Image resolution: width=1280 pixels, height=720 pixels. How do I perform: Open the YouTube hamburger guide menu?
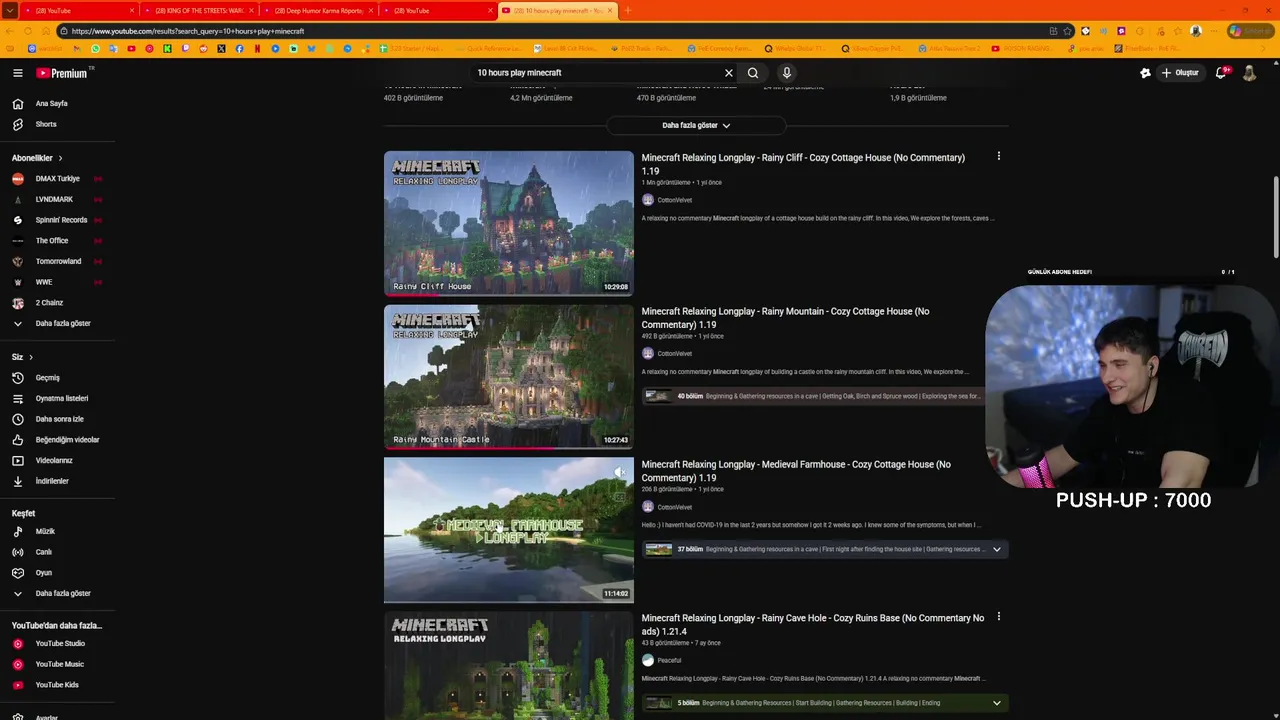pos(17,73)
